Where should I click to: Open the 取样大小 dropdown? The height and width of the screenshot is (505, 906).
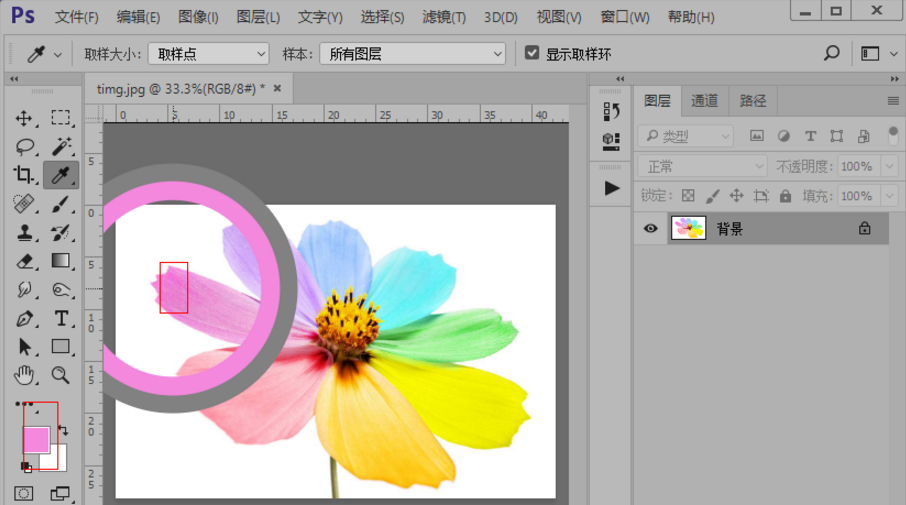point(209,54)
